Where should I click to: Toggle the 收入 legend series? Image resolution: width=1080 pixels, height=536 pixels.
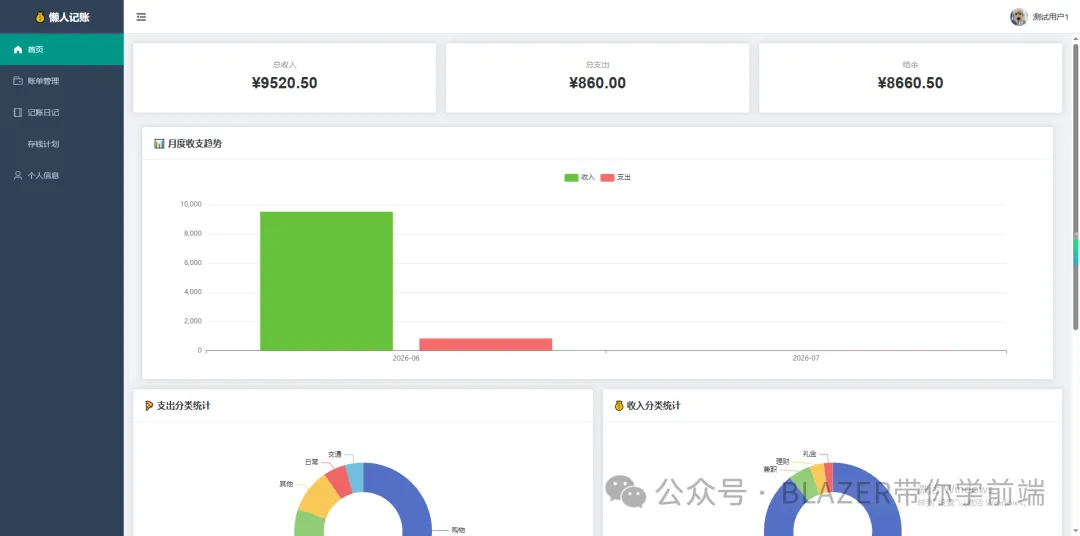tap(579, 177)
